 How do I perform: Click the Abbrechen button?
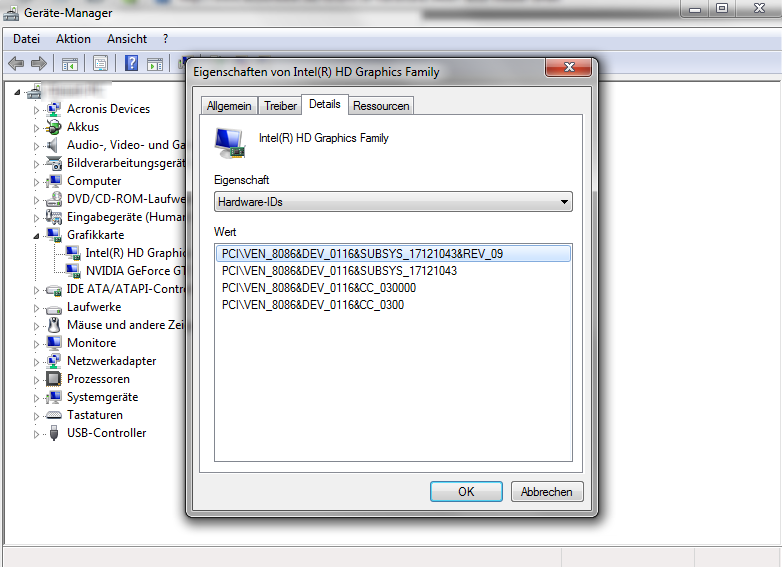[547, 492]
